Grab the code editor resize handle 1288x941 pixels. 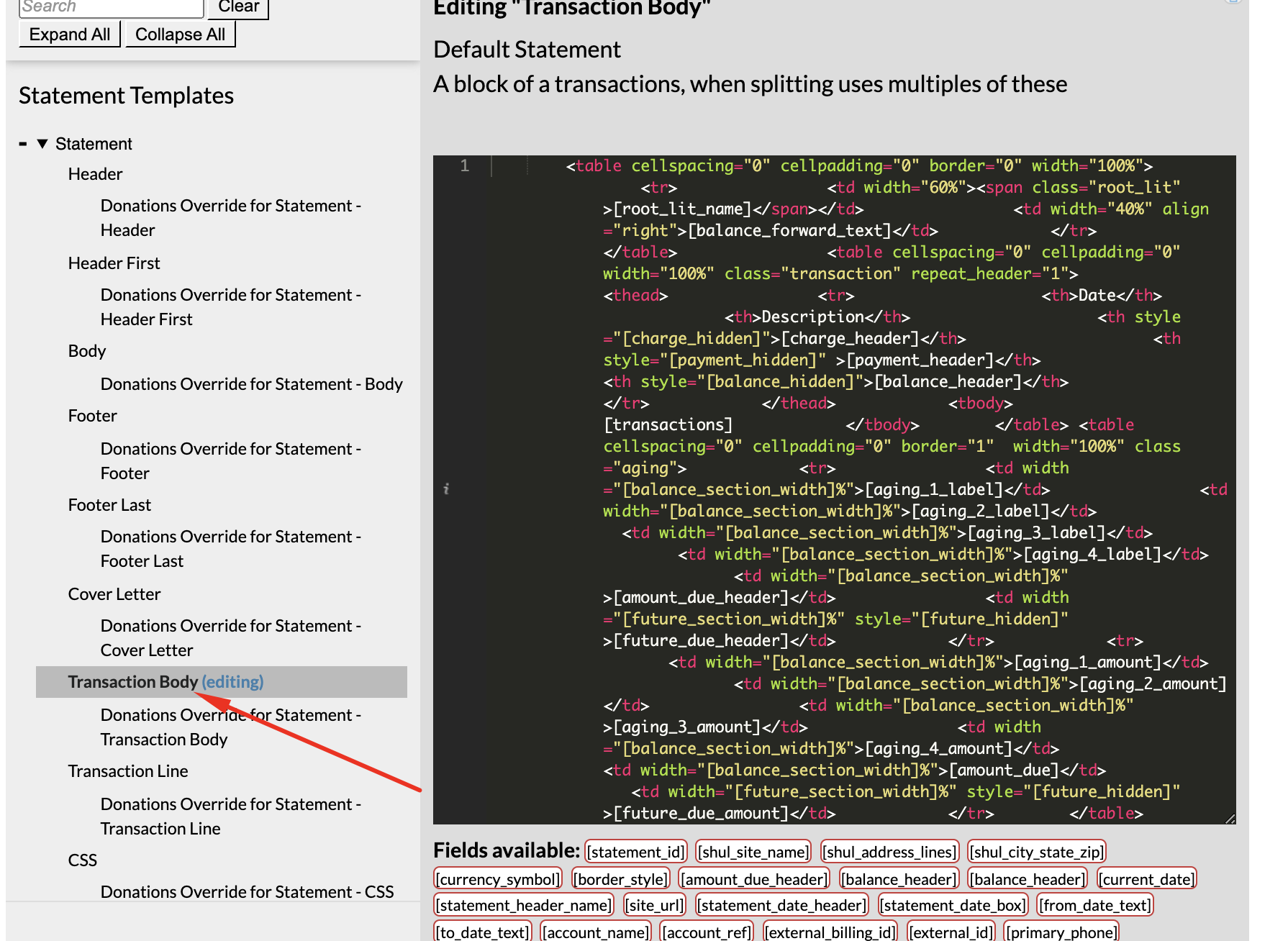pyautogui.click(x=1230, y=819)
